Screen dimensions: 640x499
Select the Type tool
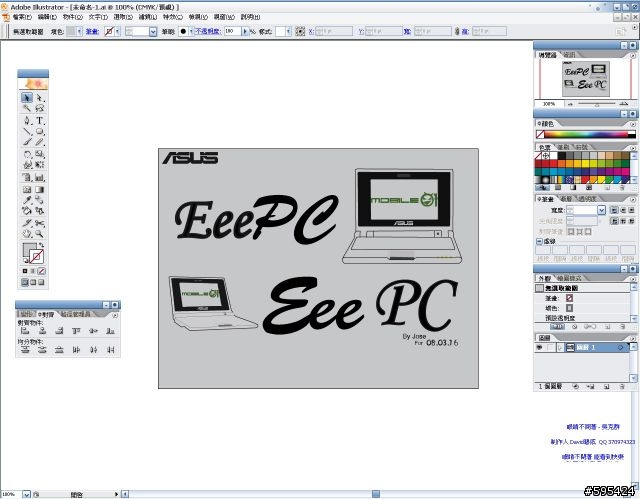click(x=40, y=121)
